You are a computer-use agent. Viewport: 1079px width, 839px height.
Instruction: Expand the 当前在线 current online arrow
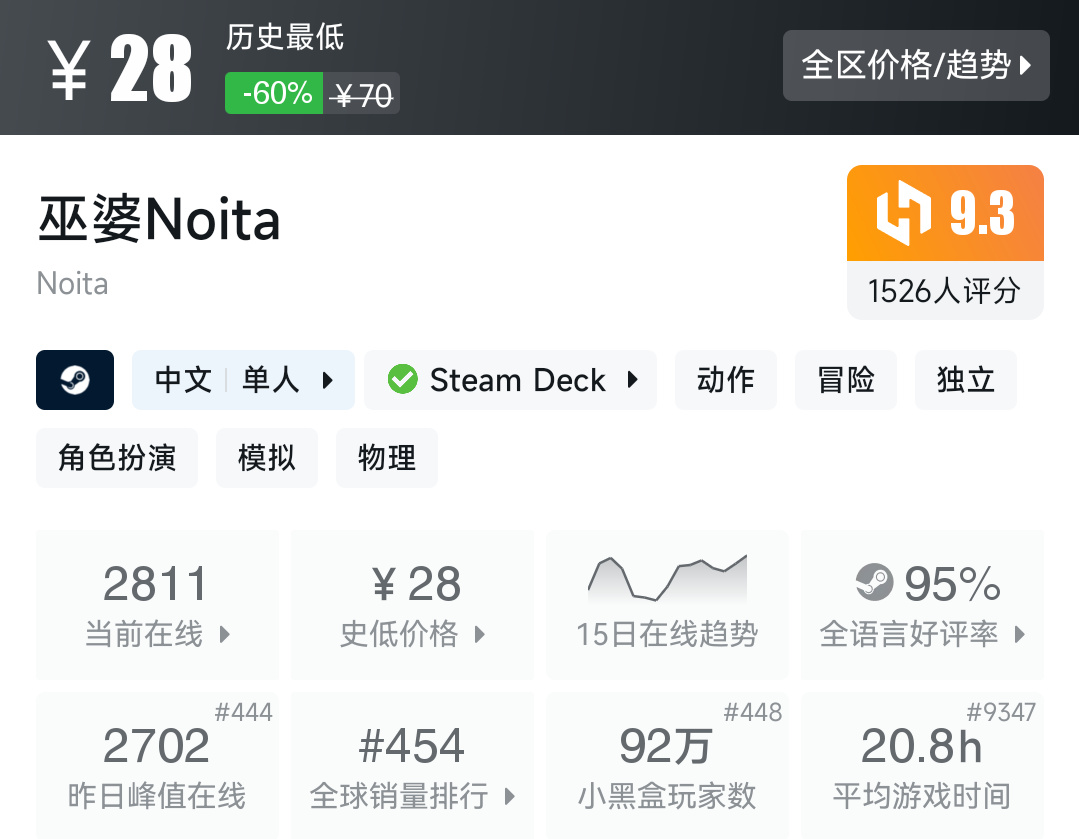click(225, 634)
